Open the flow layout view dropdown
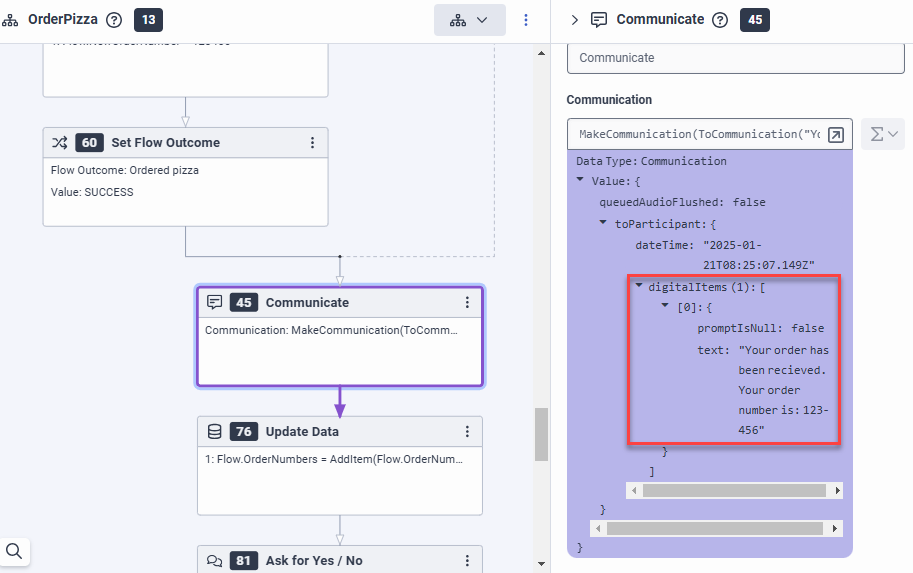Viewport: 913px width, 573px height. point(469,20)
